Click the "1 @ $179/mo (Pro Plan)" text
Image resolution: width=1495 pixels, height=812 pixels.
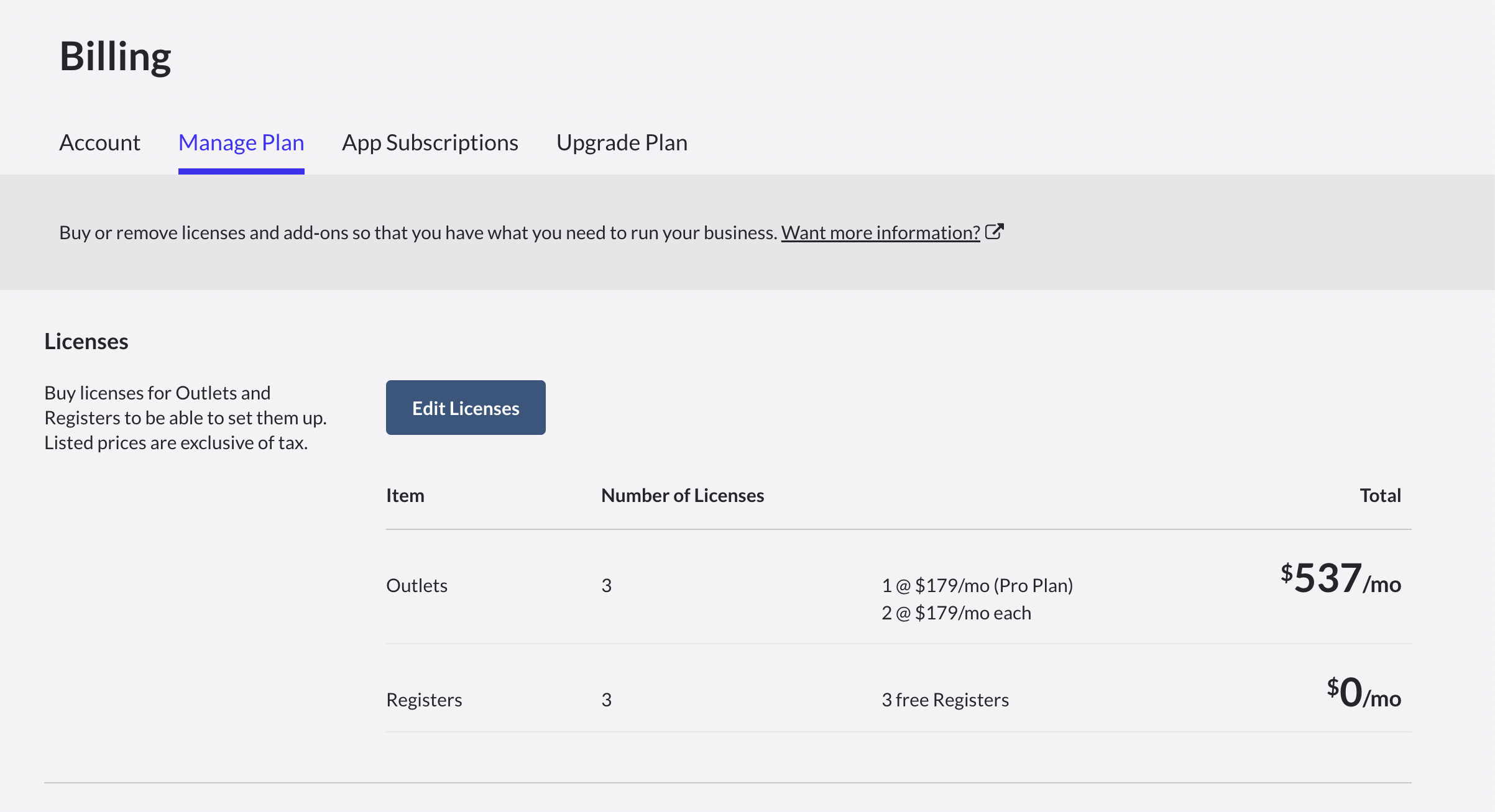click(977, 586)
